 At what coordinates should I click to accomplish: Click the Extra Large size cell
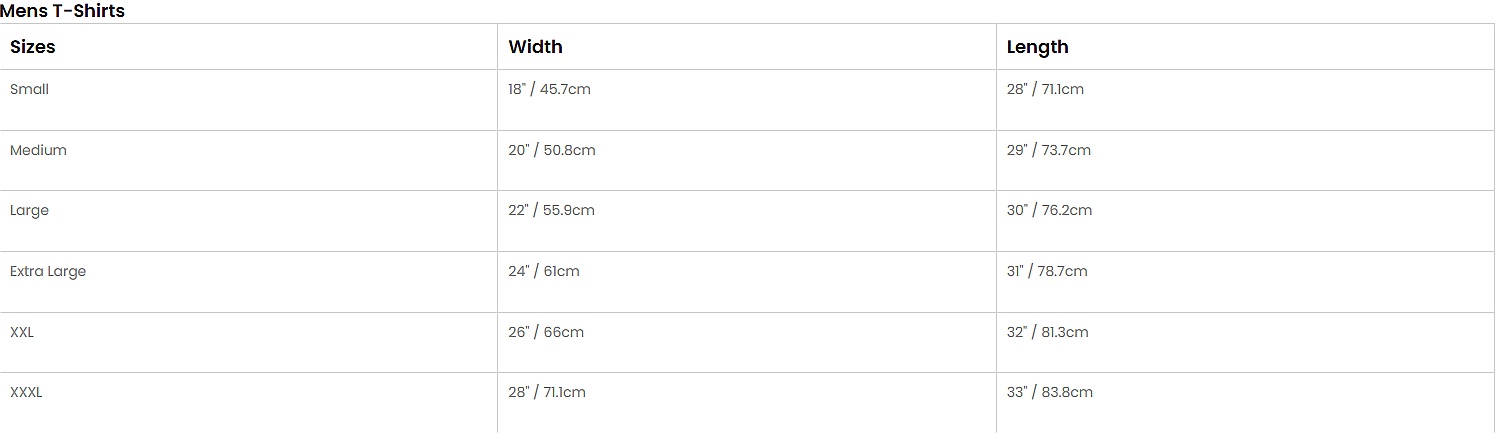pyautogui.click(x=48, y=271)
